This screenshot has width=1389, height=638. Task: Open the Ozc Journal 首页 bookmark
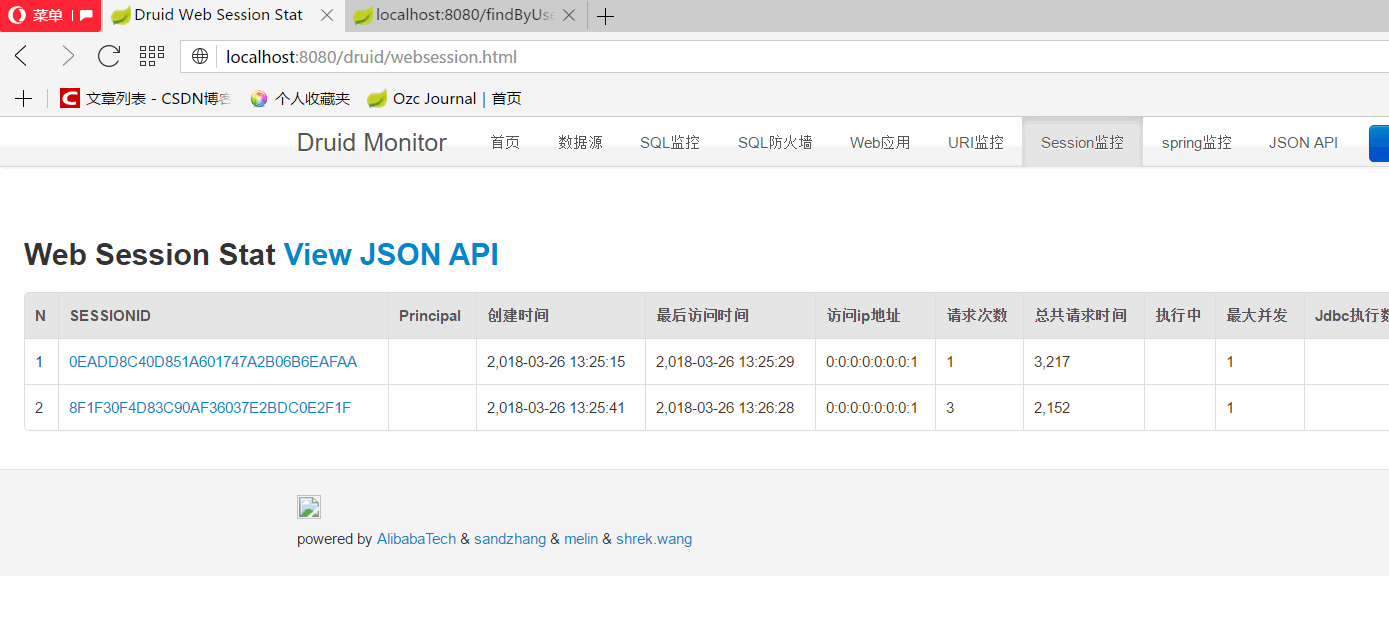(444, 98)
